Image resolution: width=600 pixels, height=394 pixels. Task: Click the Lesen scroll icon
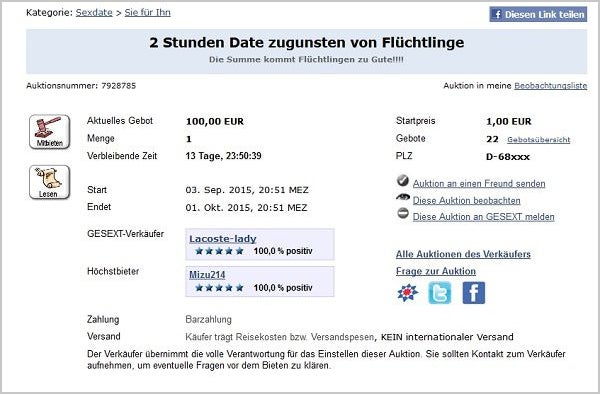50,182
